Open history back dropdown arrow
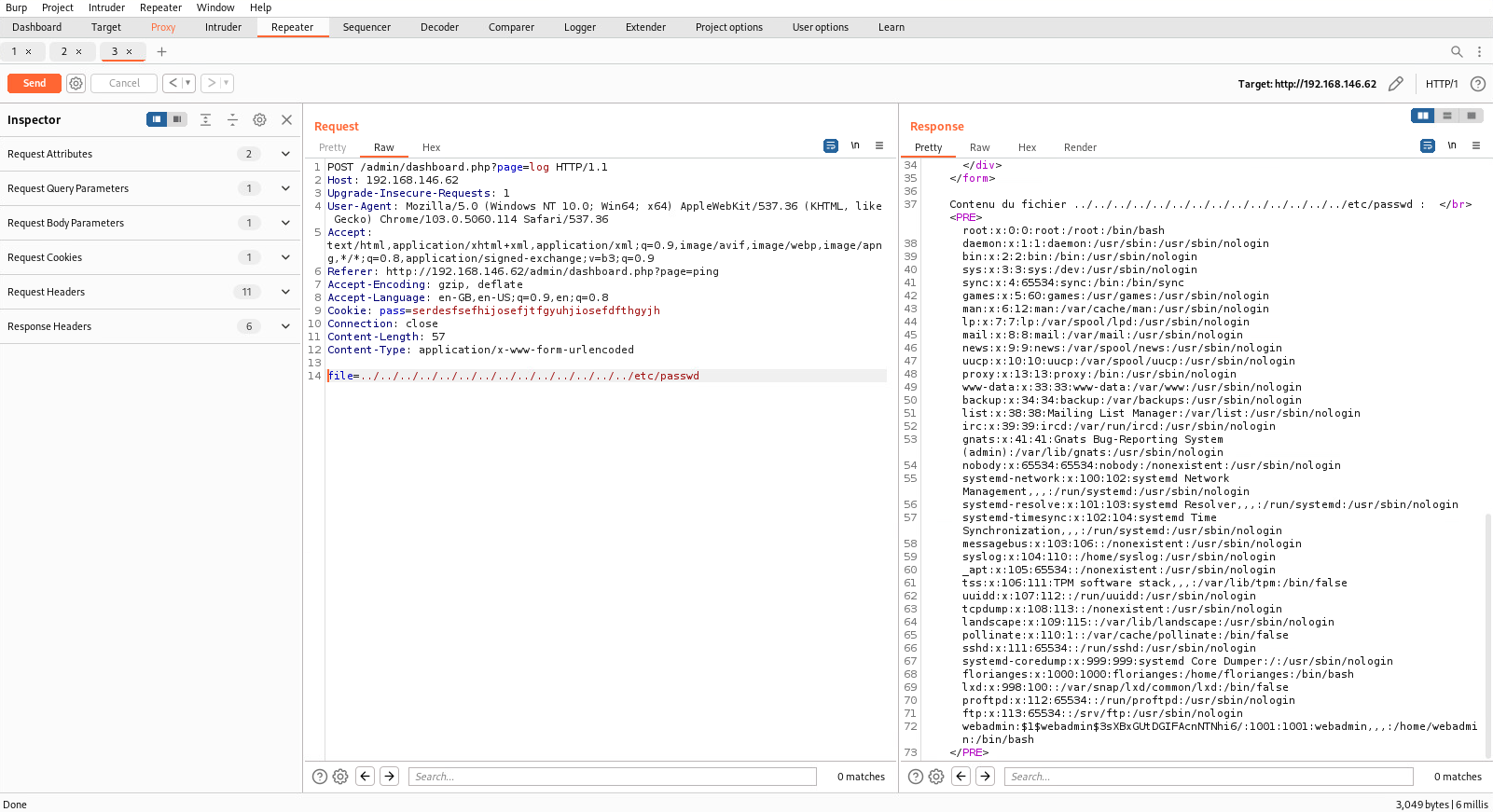This screenshot has width=1493, height=812. coord(188,83)
